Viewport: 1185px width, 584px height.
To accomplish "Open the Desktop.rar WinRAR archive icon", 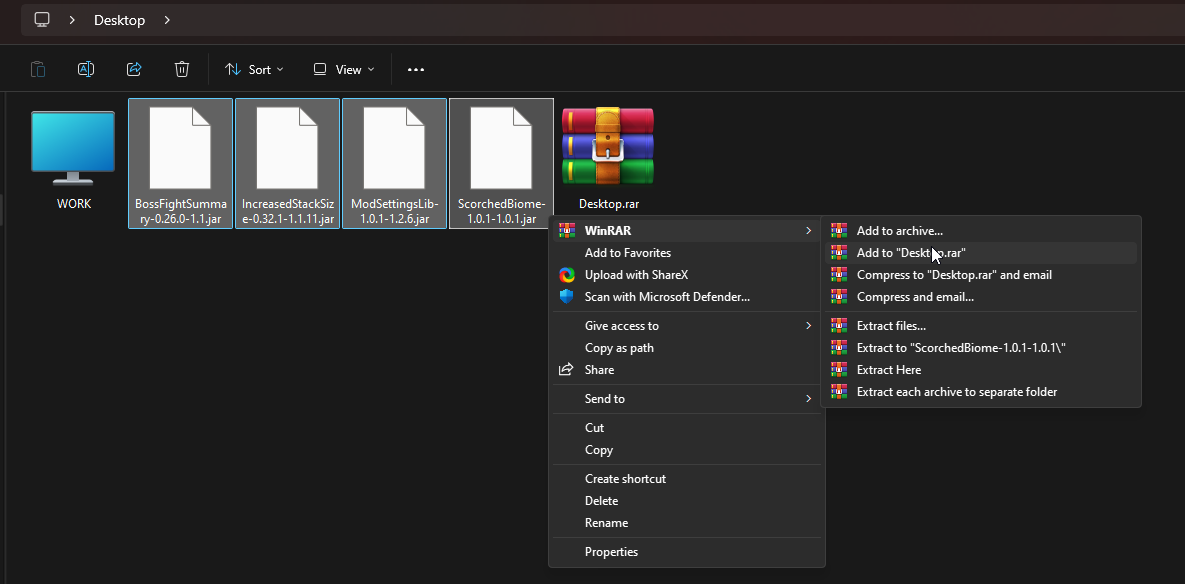I will [x=608, y=148].
